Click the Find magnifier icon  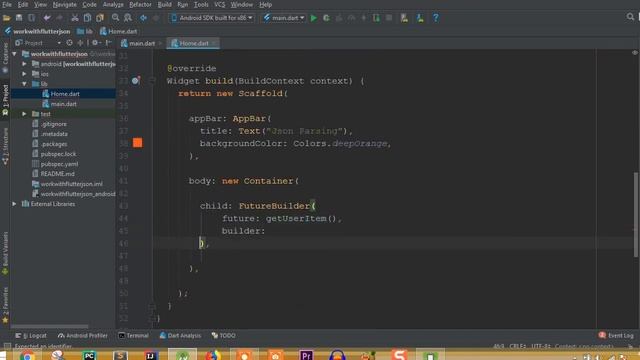coord(116,18)
